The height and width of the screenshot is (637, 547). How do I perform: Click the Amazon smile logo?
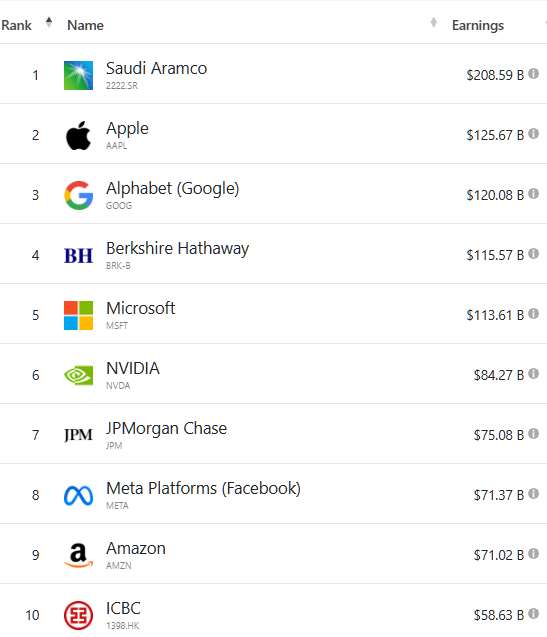click(78, 555)
